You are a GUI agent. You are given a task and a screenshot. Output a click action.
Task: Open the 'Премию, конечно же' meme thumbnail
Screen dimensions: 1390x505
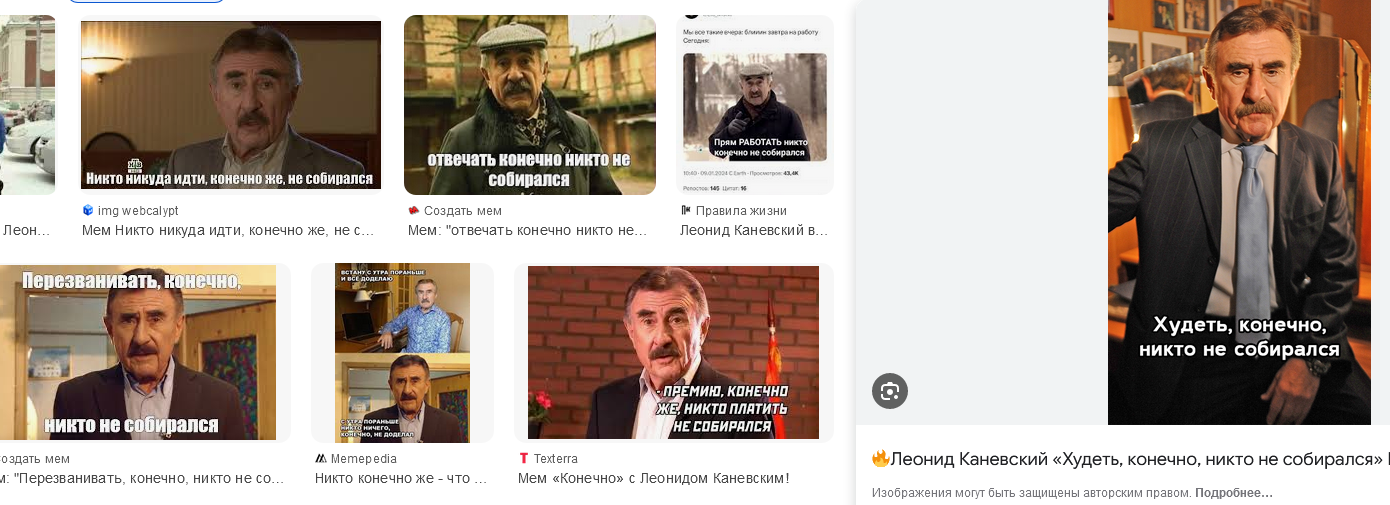coord(673,352)
